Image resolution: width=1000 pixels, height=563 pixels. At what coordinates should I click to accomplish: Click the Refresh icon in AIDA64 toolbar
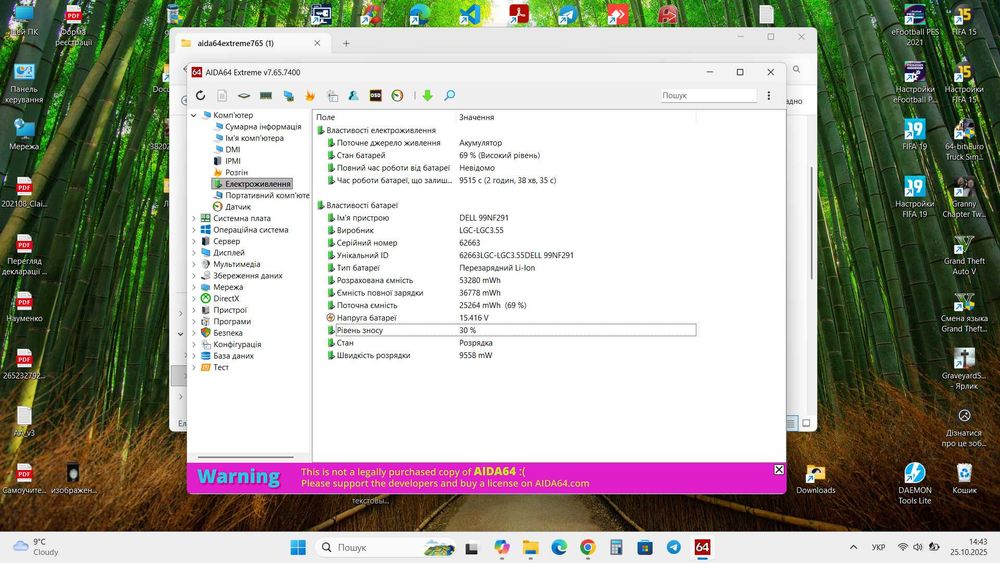pos(200,96)
